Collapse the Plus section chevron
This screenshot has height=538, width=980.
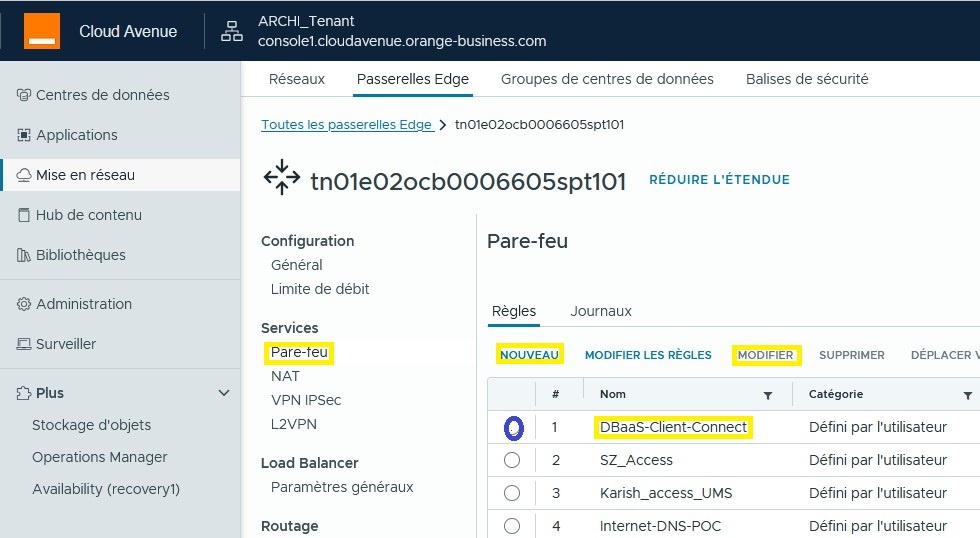point(223,393)
